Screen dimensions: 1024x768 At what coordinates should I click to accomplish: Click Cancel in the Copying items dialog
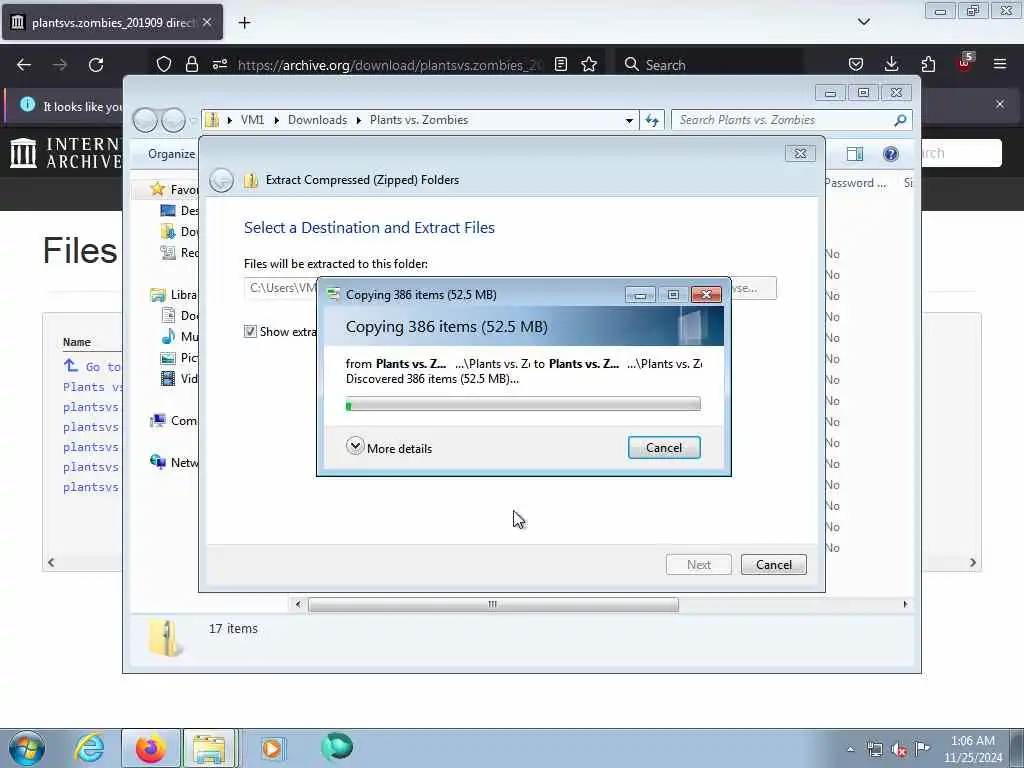pyautogui.click(x=664, y=447)
